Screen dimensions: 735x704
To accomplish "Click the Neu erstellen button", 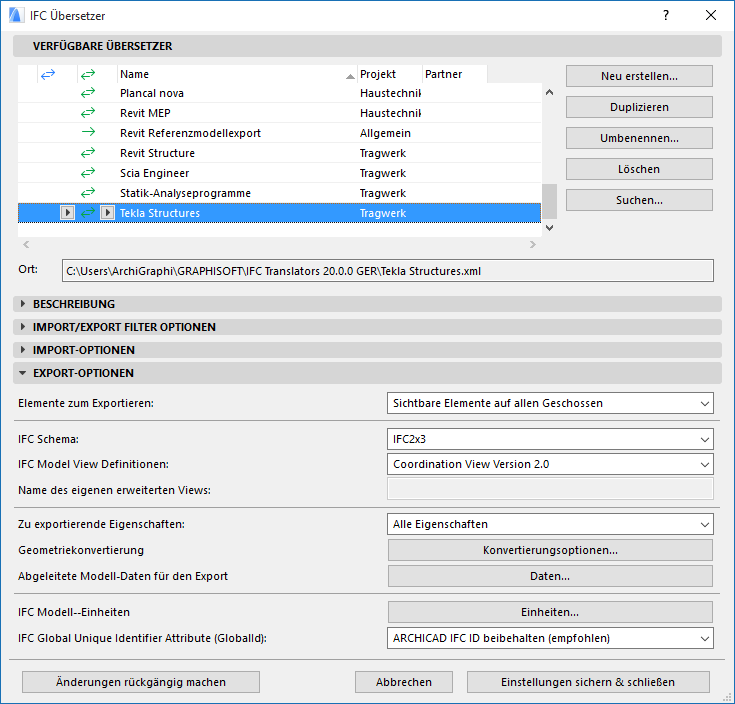I will [x=639, y=76].
